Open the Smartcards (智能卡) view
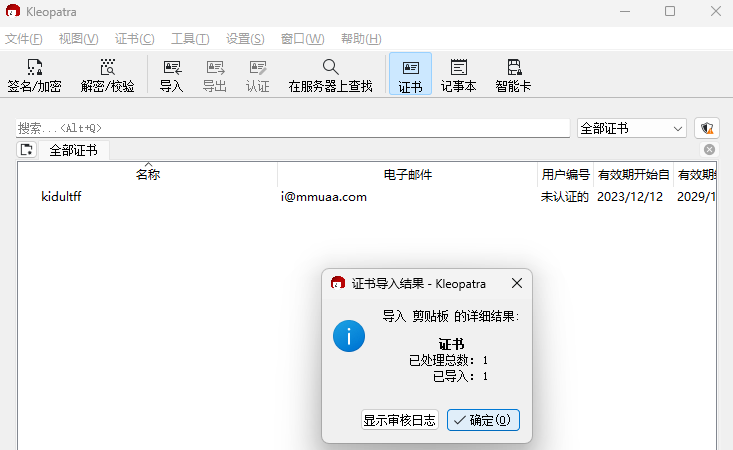Image resolution: width=733 pixels, height=450 pixels. click(x=513, y=75)
